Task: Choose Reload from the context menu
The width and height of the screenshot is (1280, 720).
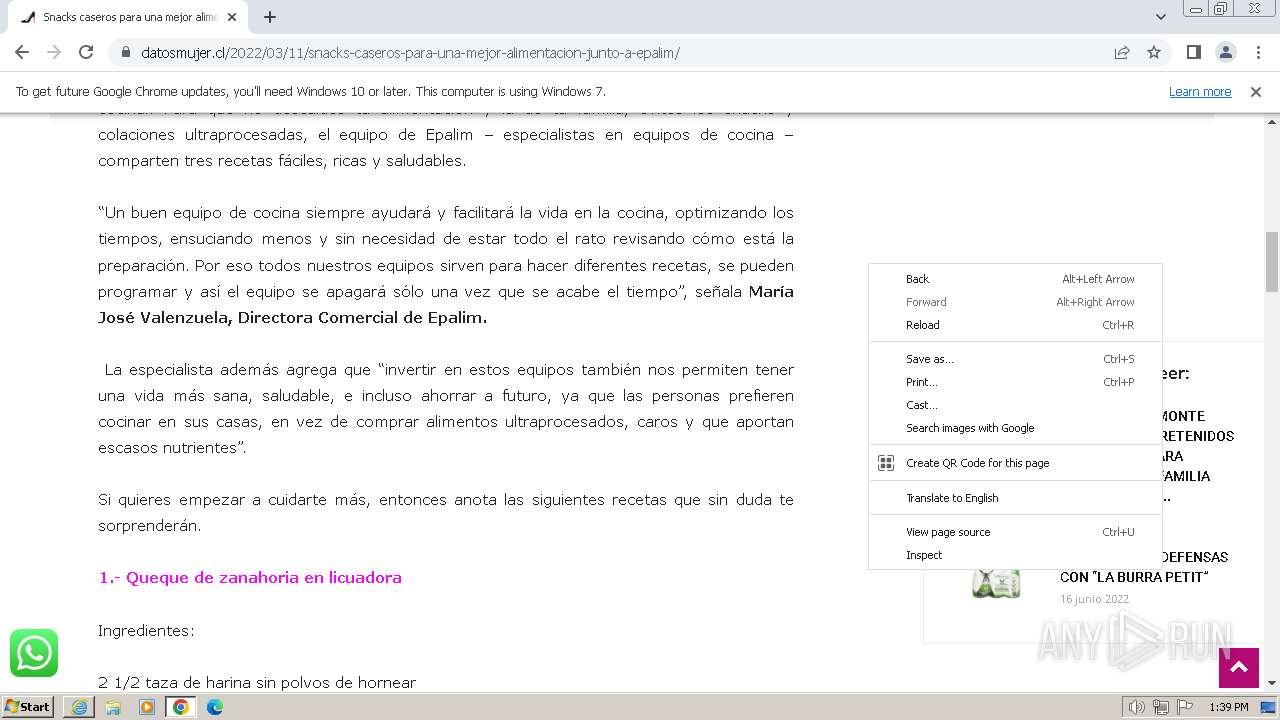Action: tap(1015, 325)
